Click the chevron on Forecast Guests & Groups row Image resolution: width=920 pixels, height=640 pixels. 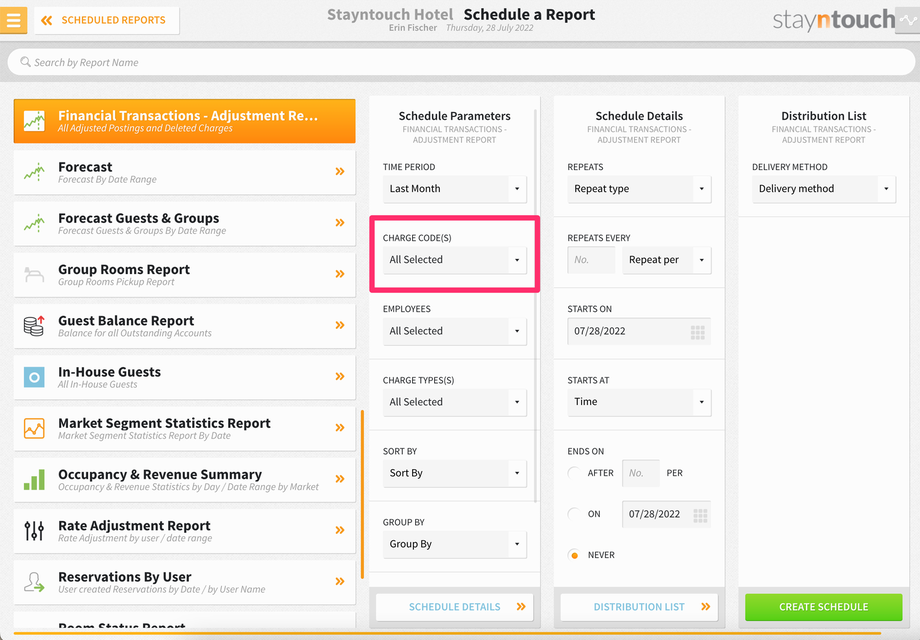coord(340,222)
